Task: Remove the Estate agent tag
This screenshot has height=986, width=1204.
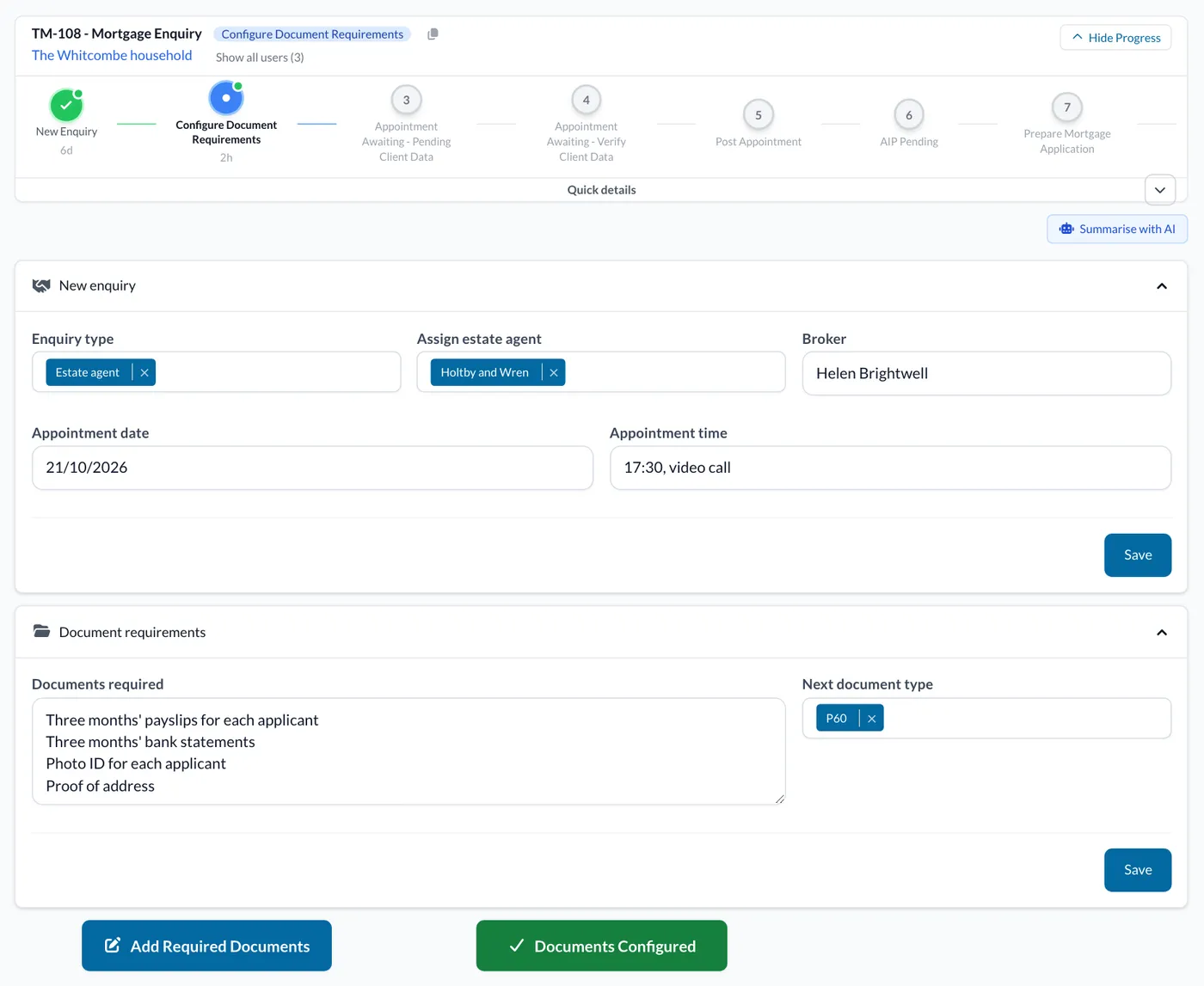Action: [x=144, y=372]
